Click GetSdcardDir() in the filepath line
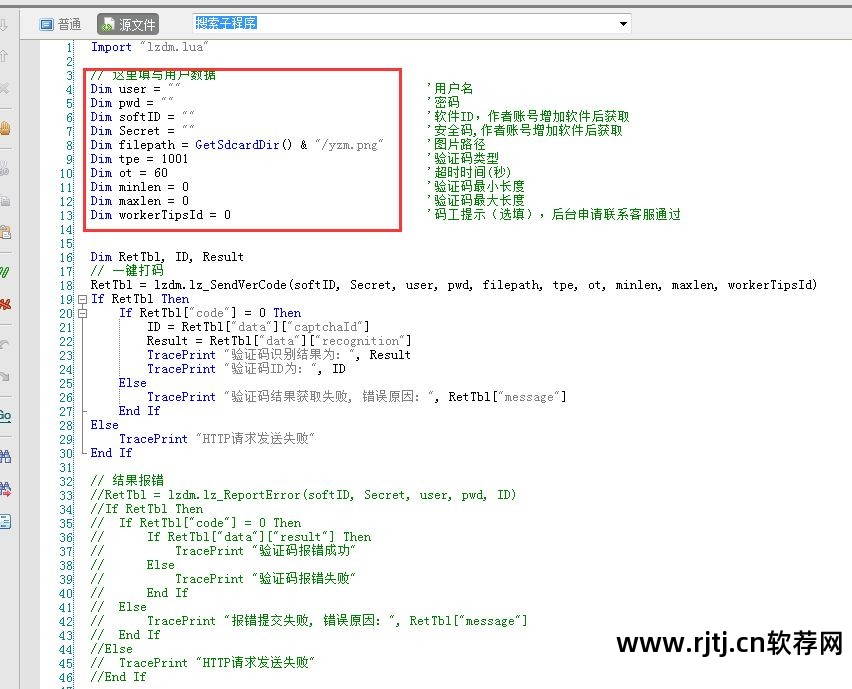This screenshot has width=852, height=689. click(243, 145)
